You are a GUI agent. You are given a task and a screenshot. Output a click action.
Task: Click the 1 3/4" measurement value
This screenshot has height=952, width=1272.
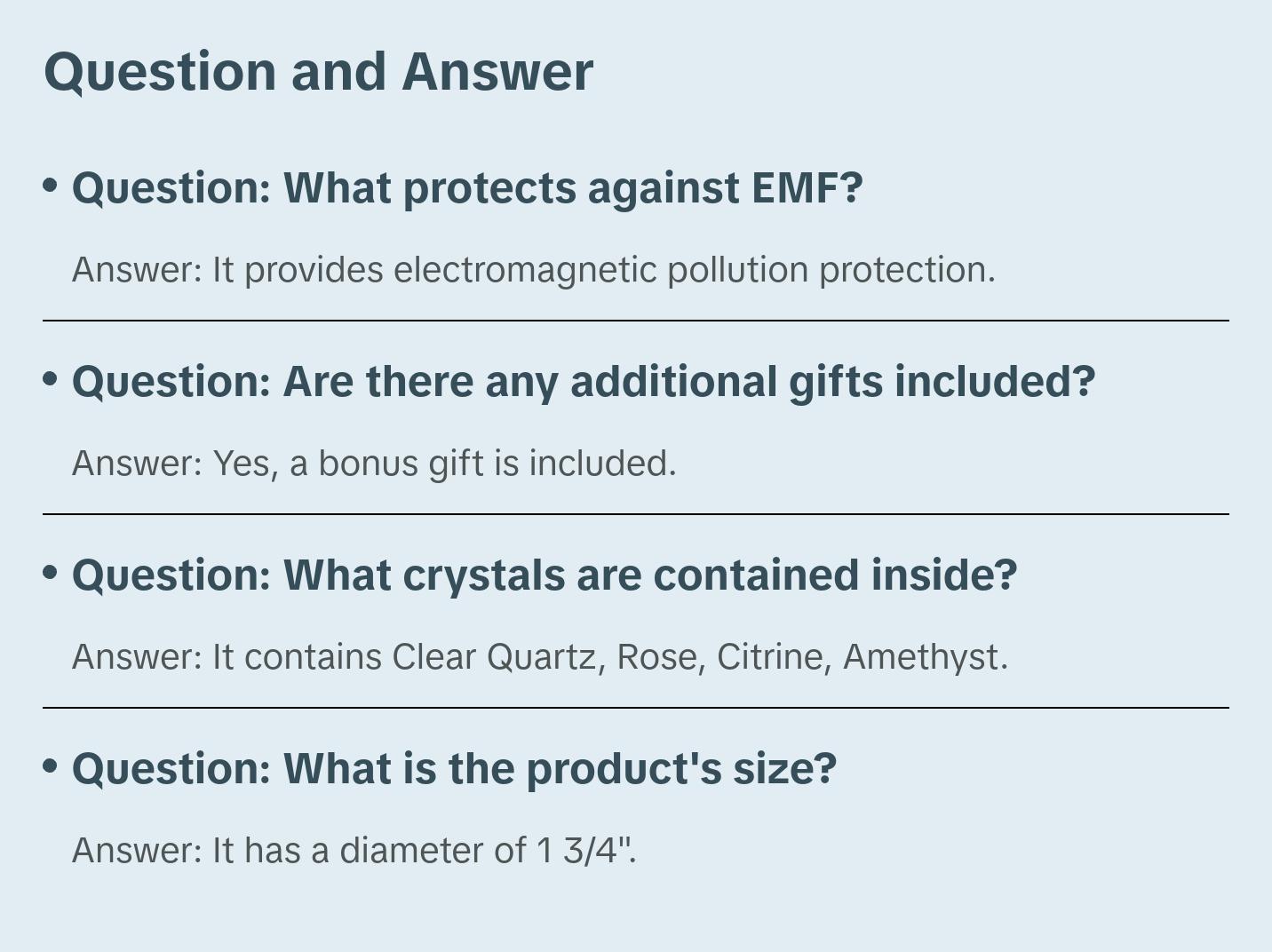584,851
